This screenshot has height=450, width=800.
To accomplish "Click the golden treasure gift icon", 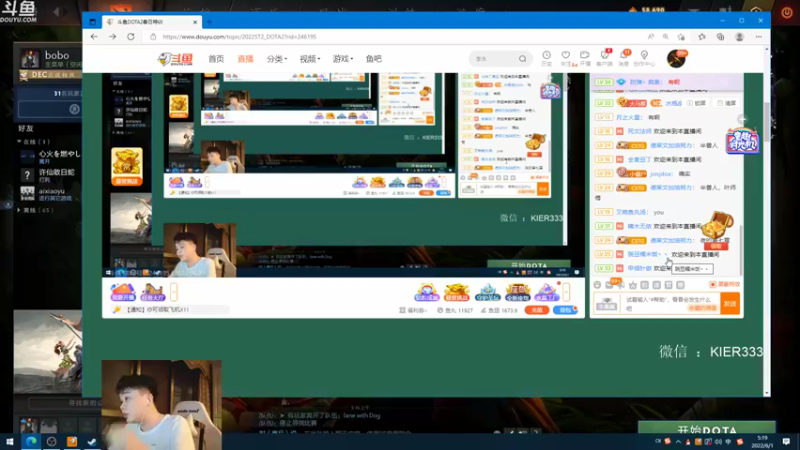I will coord(457,292).
